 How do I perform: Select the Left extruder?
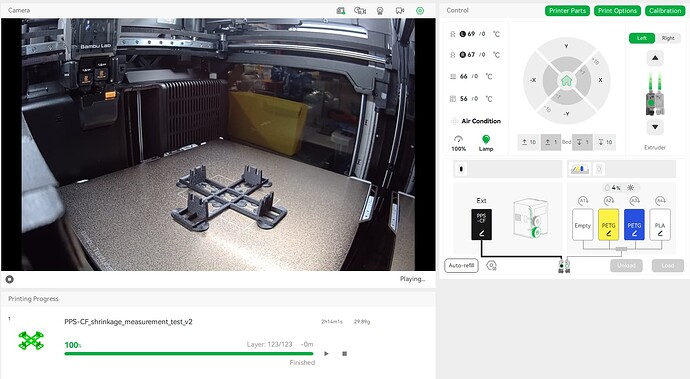click(642, 38)
